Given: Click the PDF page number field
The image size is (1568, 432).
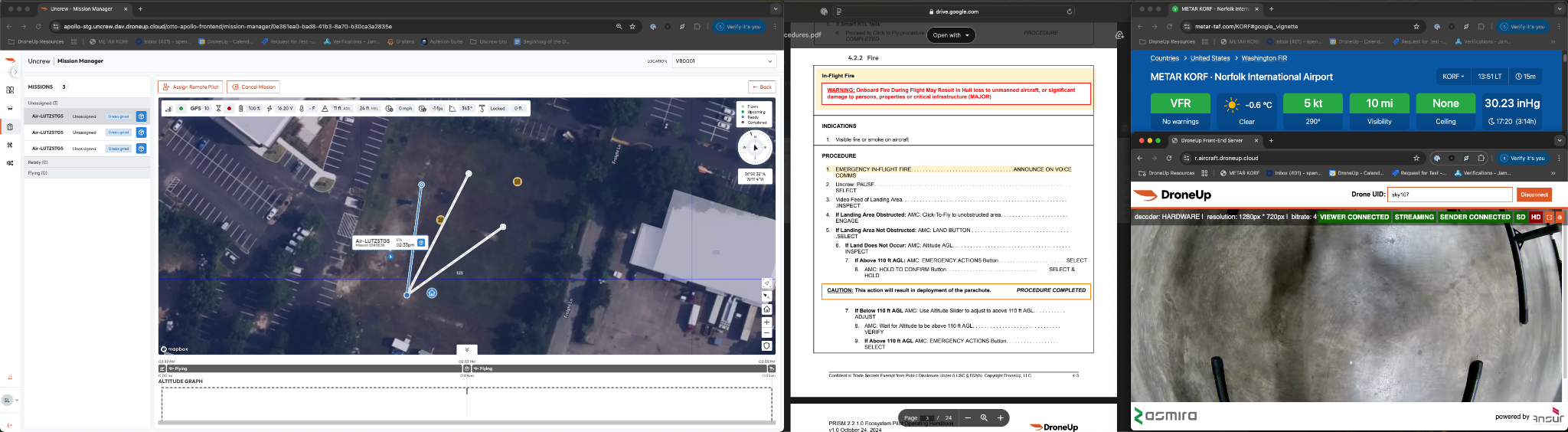Looking at the screenshot, I should [x=927, y=417].
